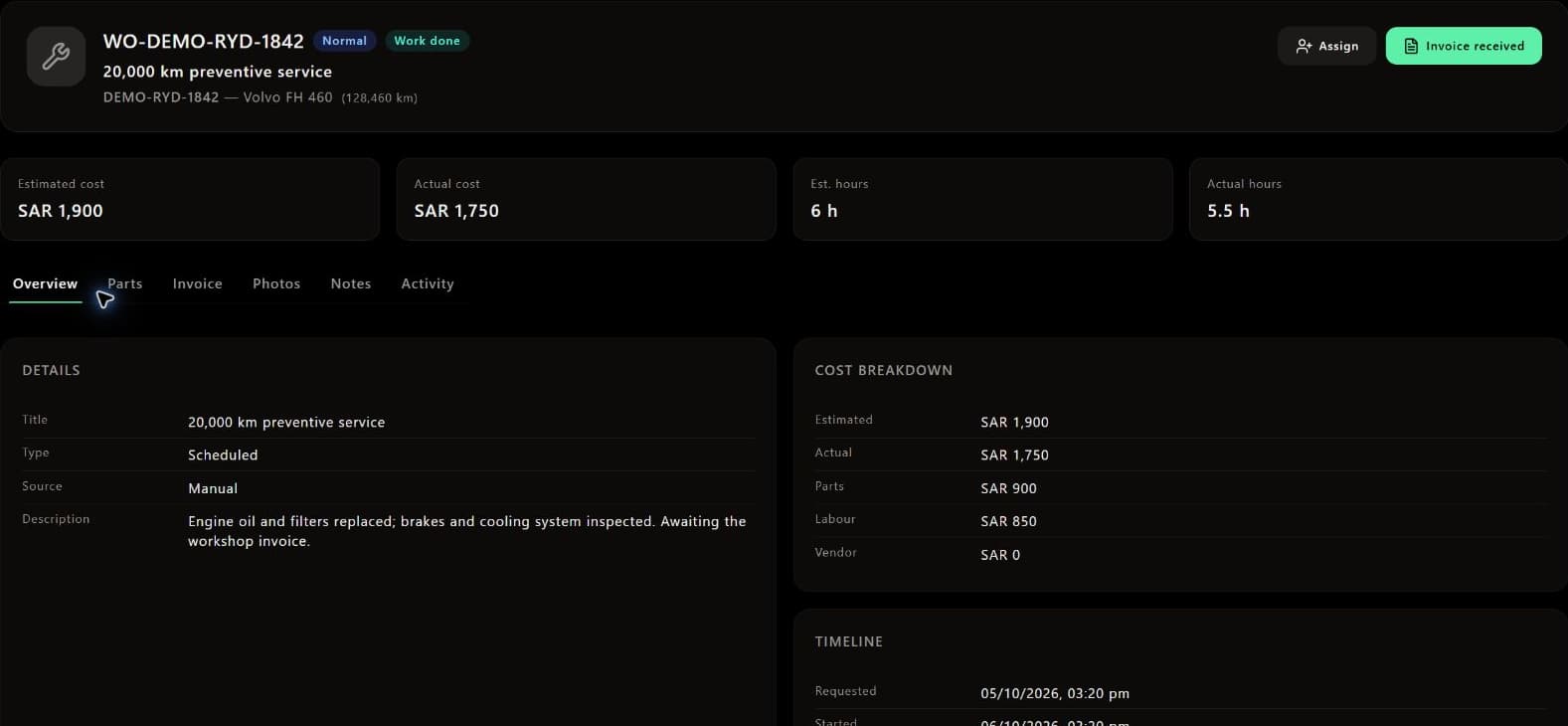
Task: Click the Vendor cost SAR 0
Action: pyautogui.click(x=1000, y=555)
